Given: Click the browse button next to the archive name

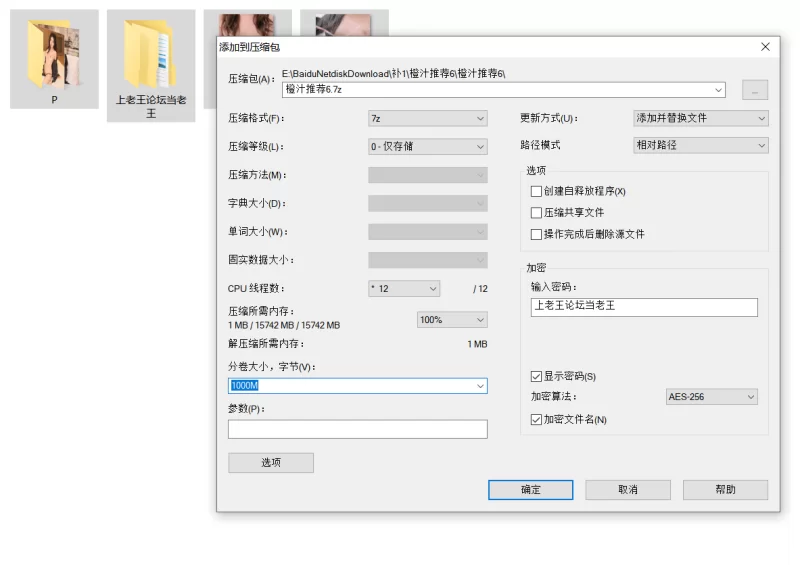Looking at the screenshot, I should (755, 90).
